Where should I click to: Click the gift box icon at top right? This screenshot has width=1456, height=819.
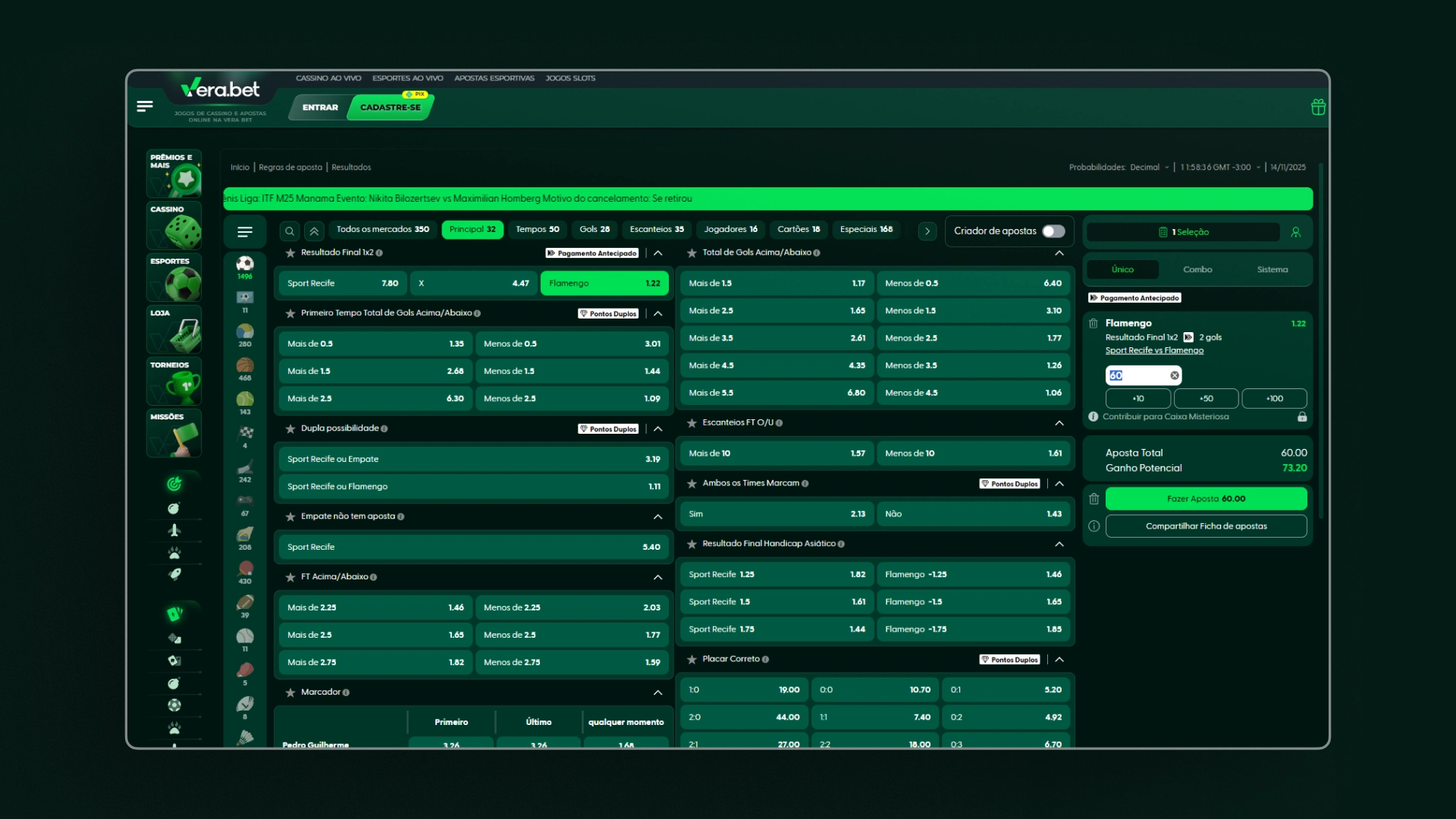pos(1318,107)
